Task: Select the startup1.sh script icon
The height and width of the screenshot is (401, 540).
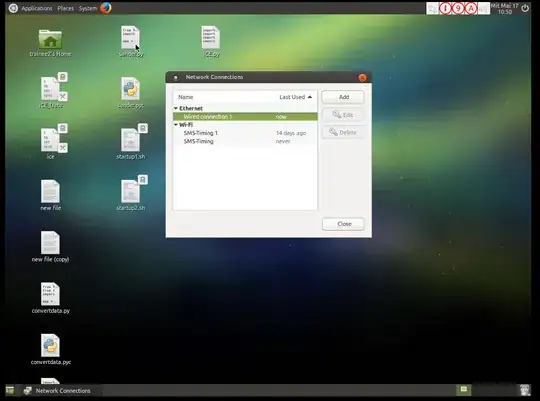Action: point(131,142)
